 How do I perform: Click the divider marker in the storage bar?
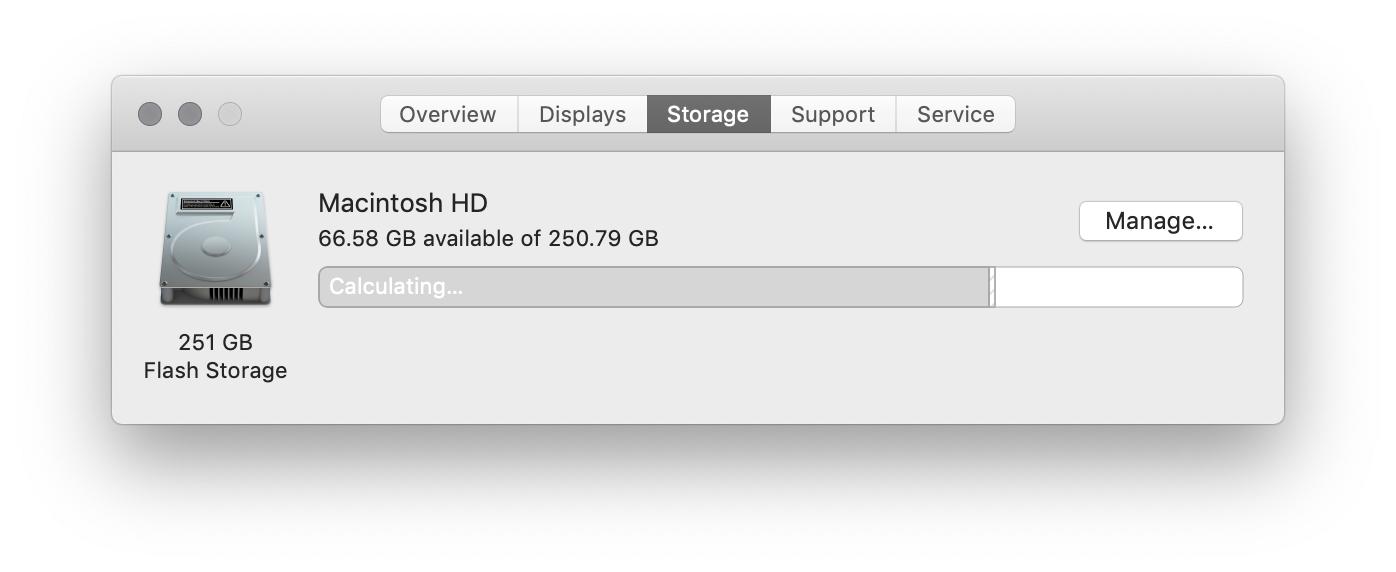click(x=992, y=287)
